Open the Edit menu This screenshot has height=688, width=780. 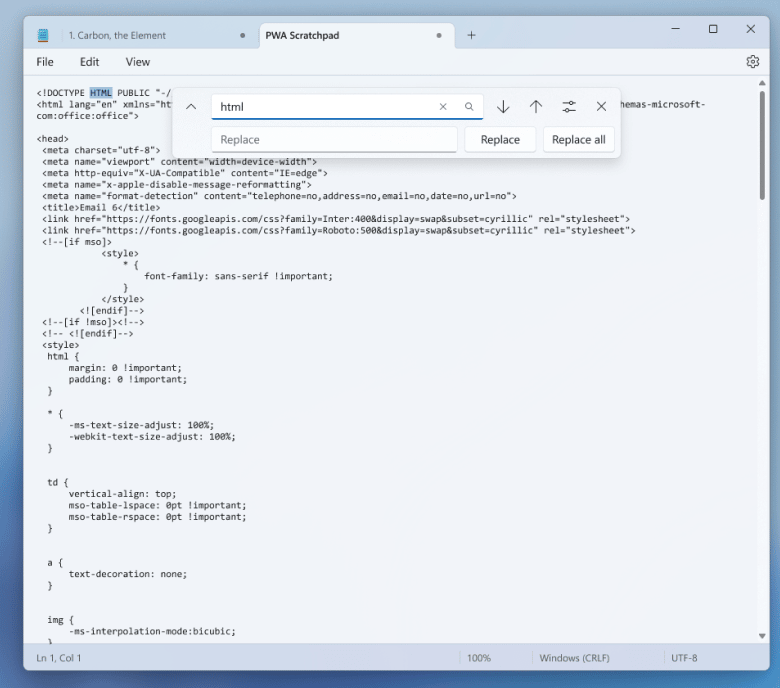click(90, 62)
